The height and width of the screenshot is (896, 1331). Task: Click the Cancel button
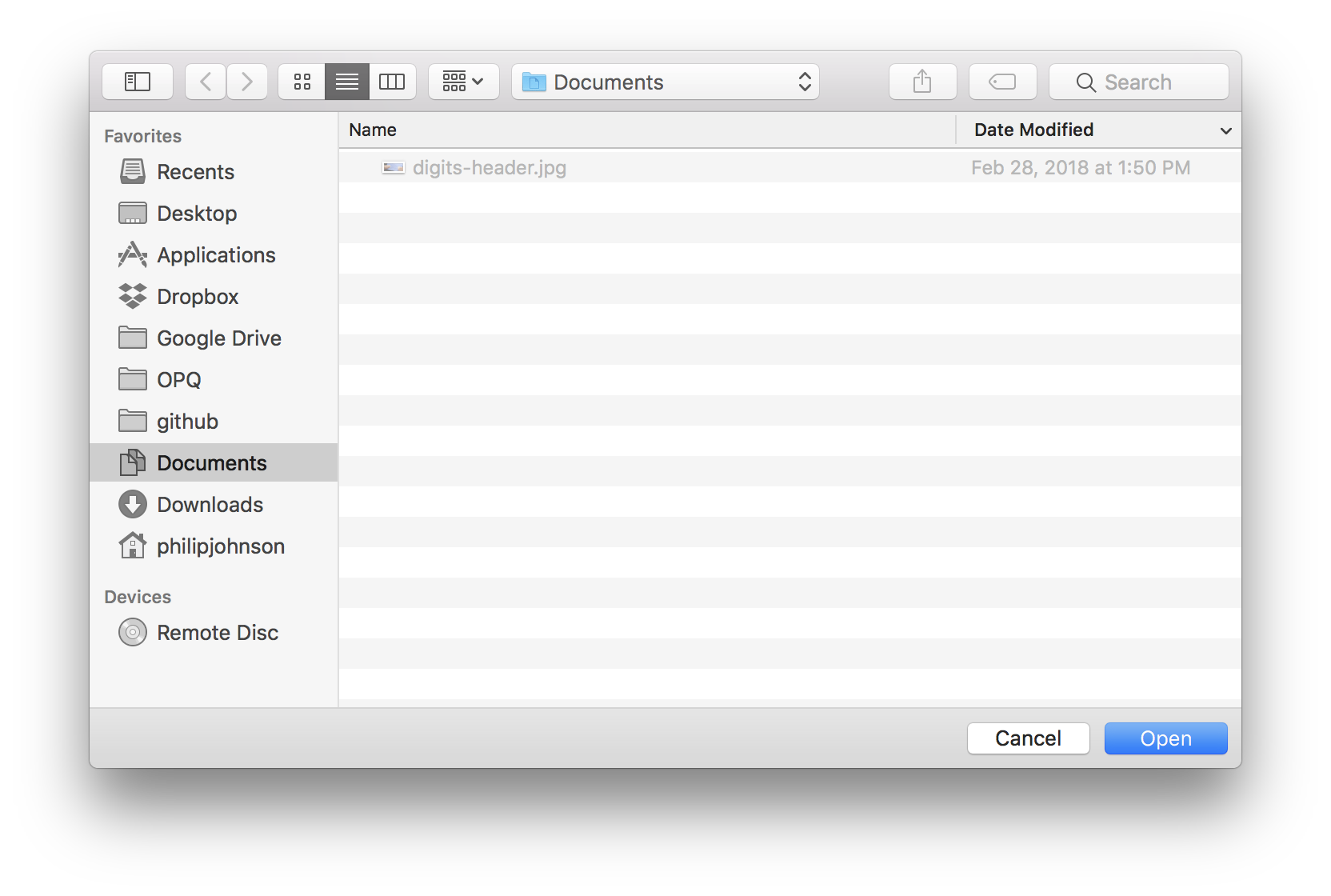[1029, 738]
